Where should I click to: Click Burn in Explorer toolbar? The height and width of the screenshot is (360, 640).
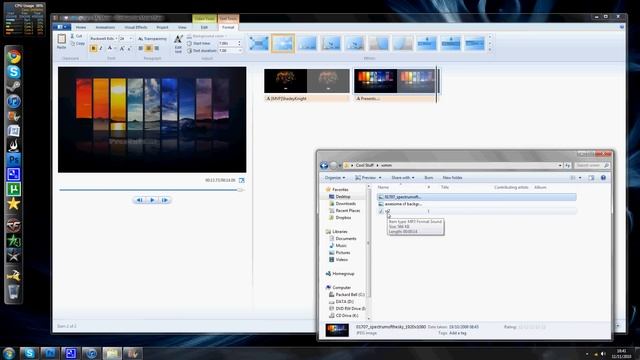pyautogui.click(x=429, y=178)
